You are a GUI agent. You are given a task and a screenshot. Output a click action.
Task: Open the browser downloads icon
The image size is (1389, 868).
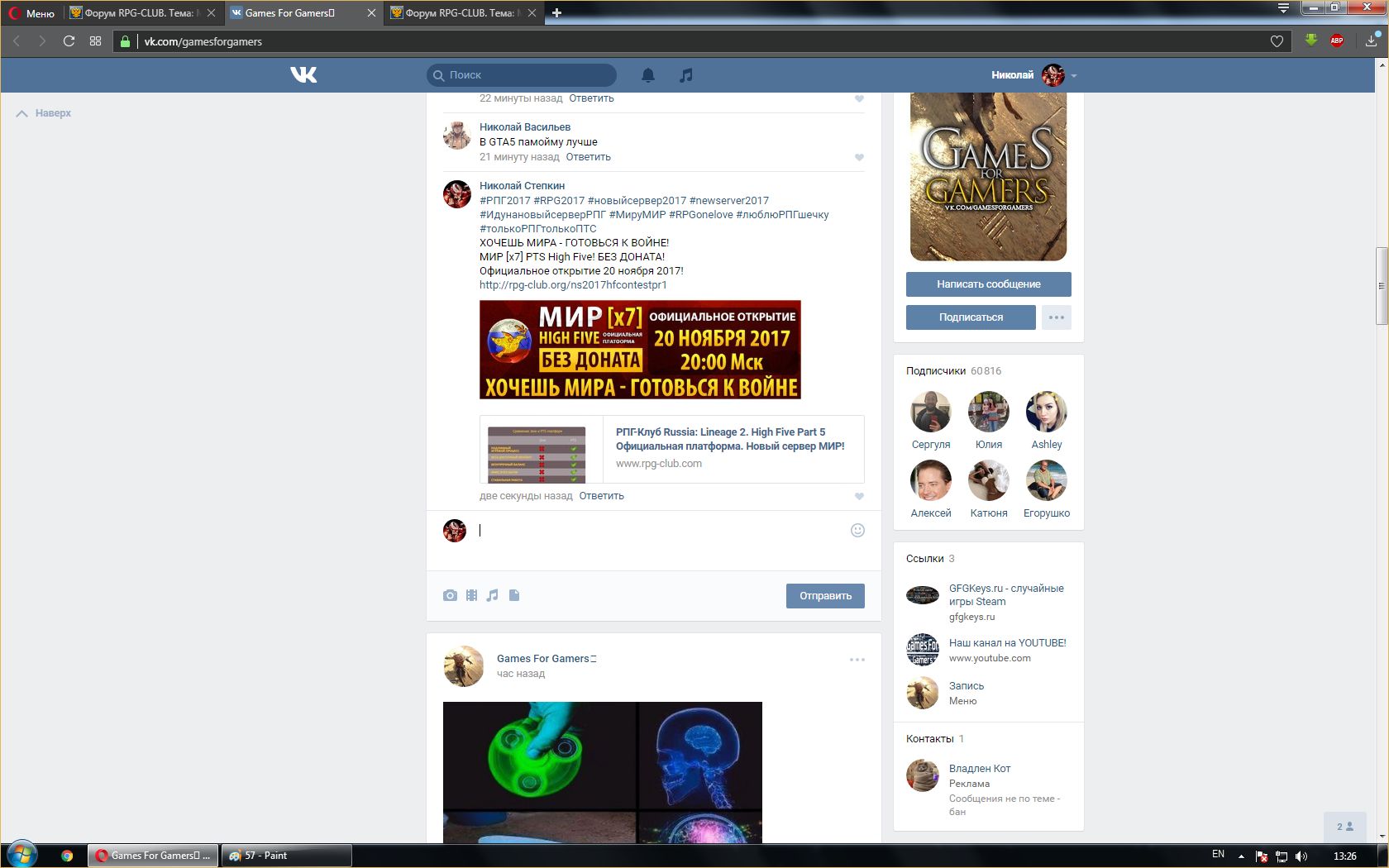1372,41
